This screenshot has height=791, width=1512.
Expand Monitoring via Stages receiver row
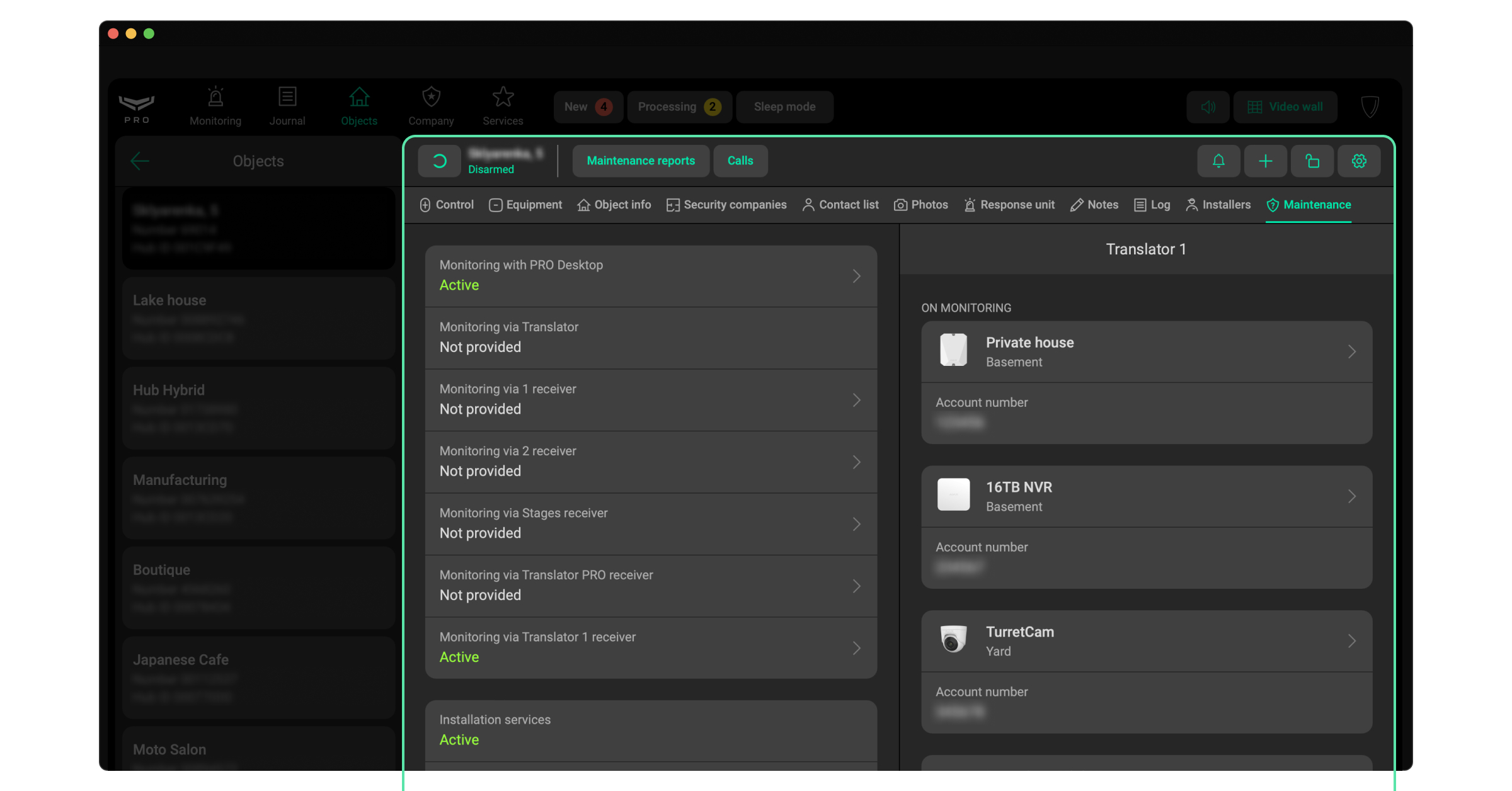[x=856, y=524]
